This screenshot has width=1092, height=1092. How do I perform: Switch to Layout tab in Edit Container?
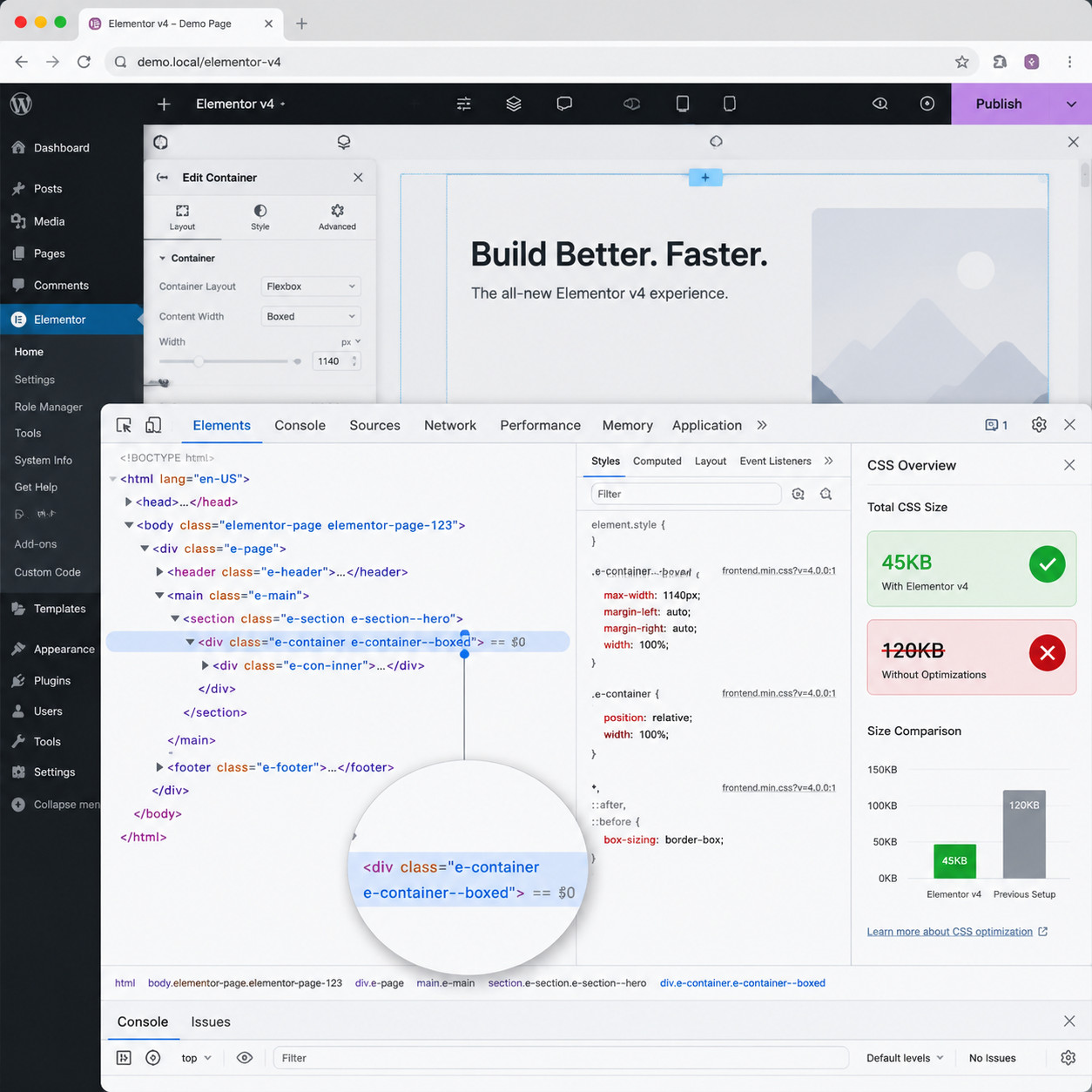182,218
